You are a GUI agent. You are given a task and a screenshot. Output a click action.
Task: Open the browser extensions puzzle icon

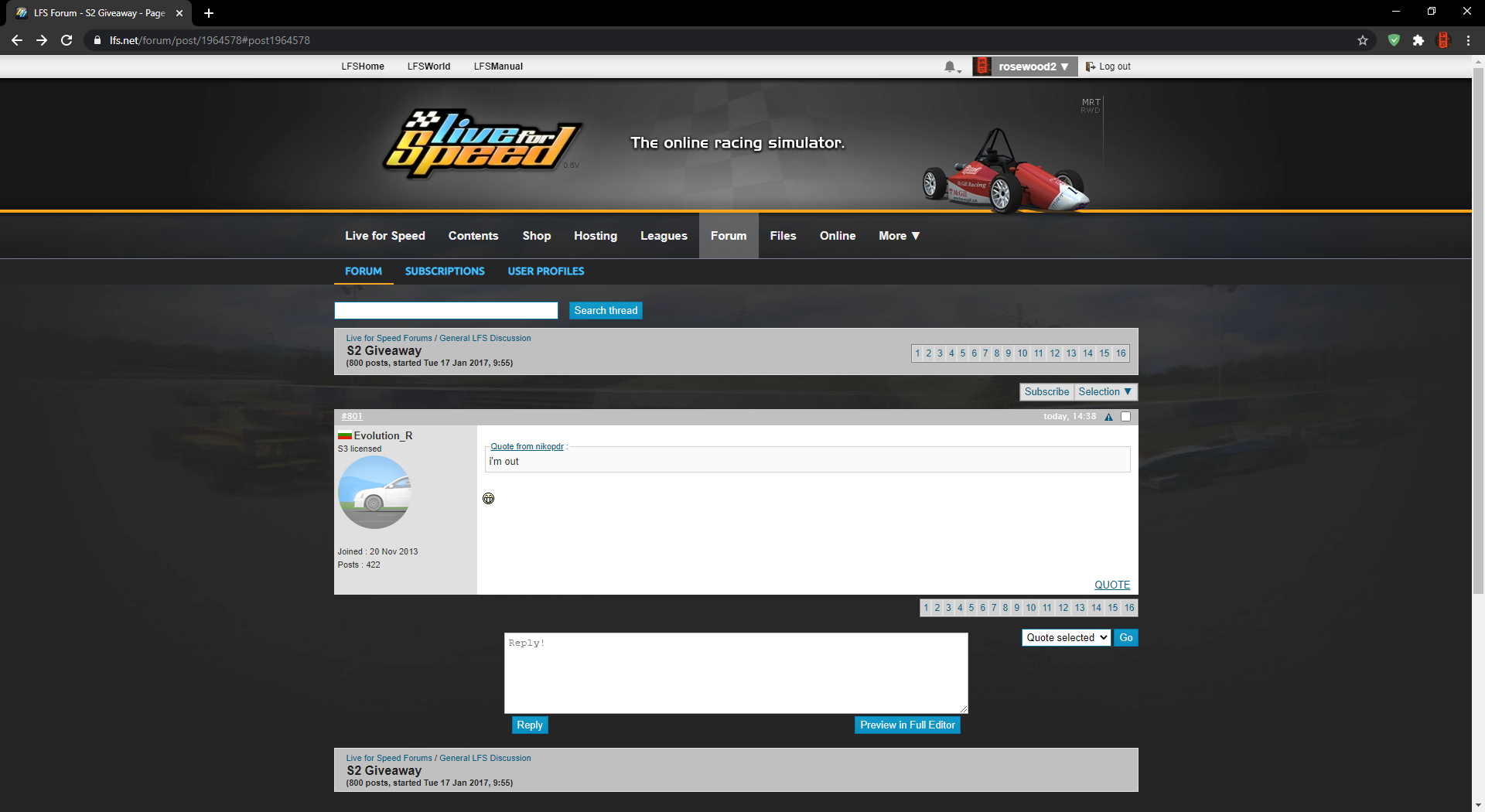click(1418, 40)
